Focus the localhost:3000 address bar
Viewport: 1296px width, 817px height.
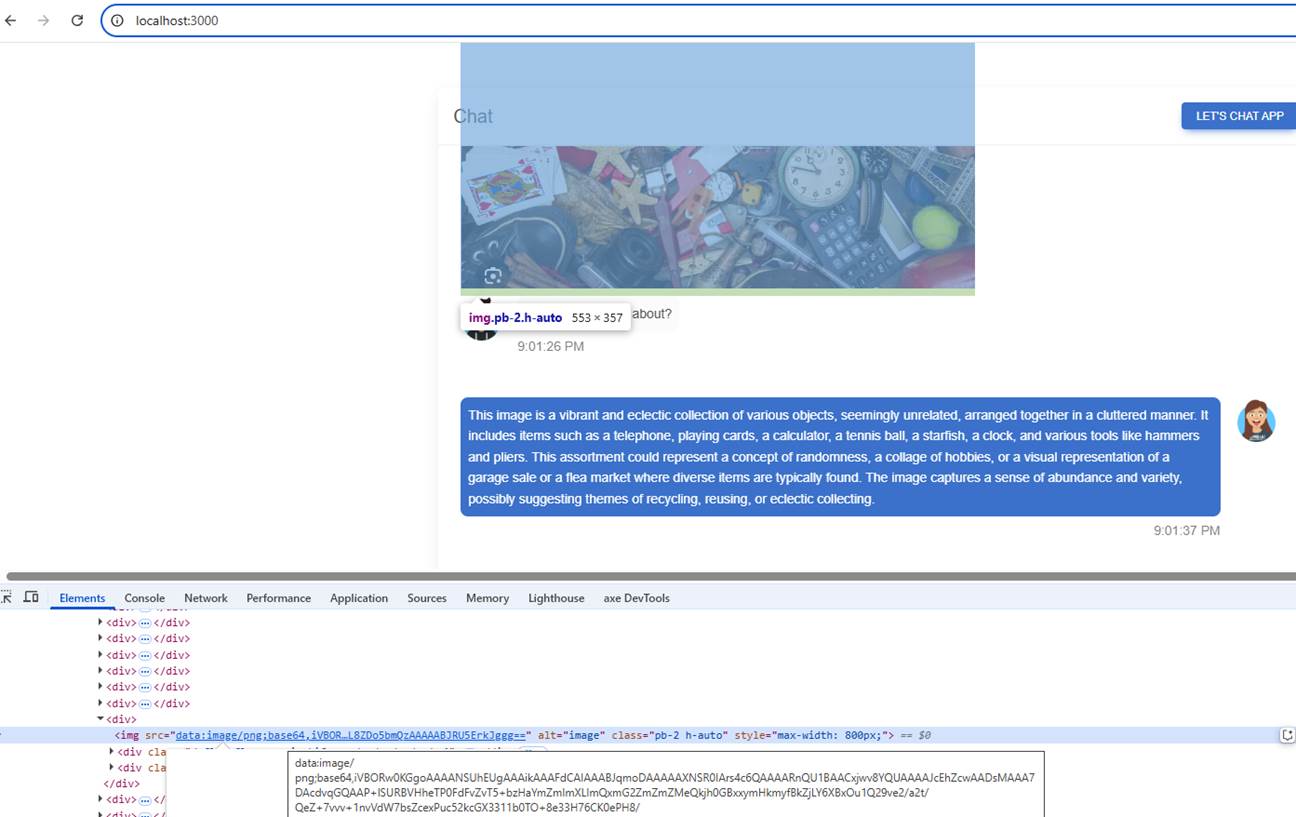click(700, 20)
